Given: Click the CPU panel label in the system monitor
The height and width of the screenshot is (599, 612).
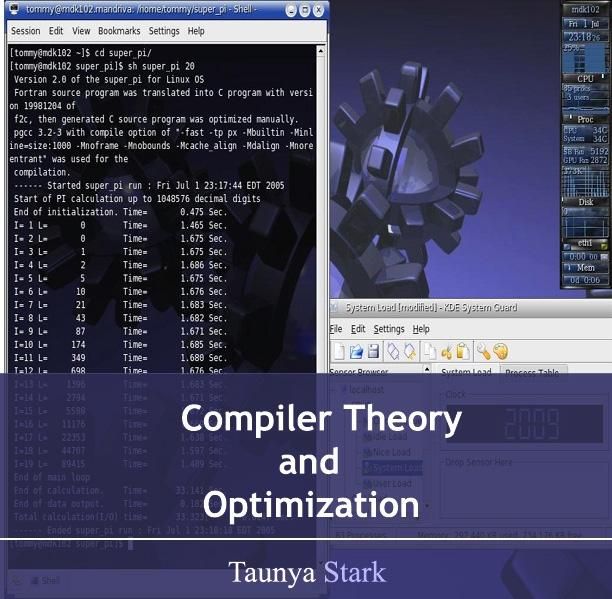Looking at the screenshot, I should 585,79.
